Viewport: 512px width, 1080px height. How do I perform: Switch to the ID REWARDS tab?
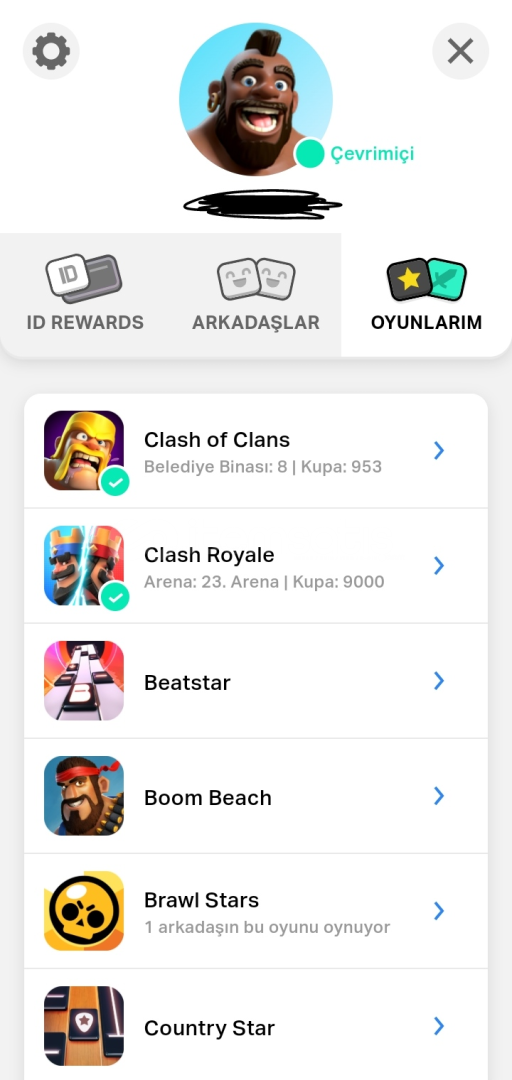pyautogui.click(x=85, y=294)
